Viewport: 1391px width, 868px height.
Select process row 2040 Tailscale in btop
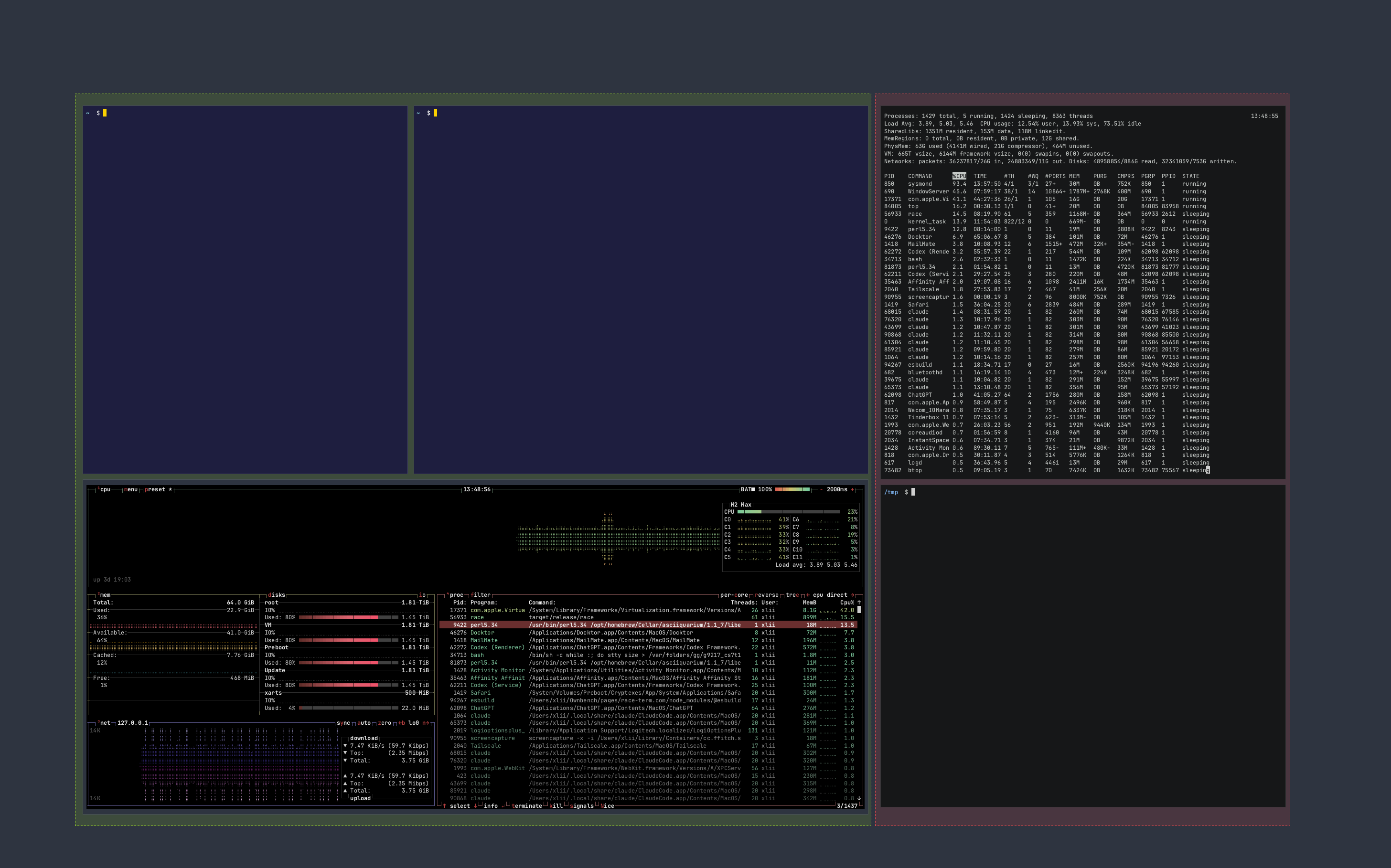point(648,746)
